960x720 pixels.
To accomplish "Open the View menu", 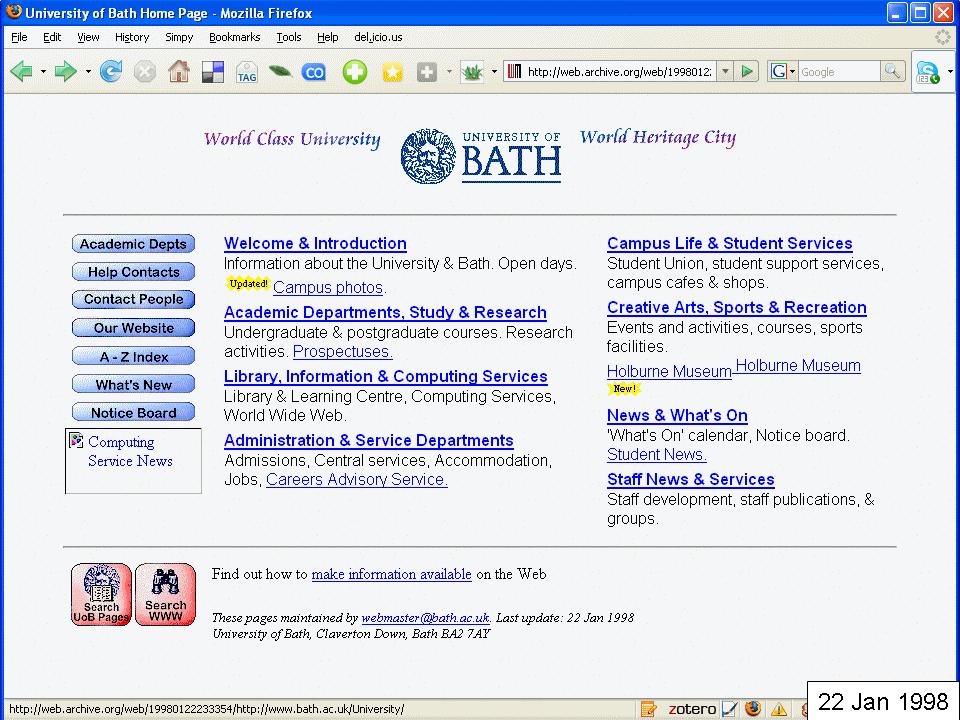I will tap(88, 37).
